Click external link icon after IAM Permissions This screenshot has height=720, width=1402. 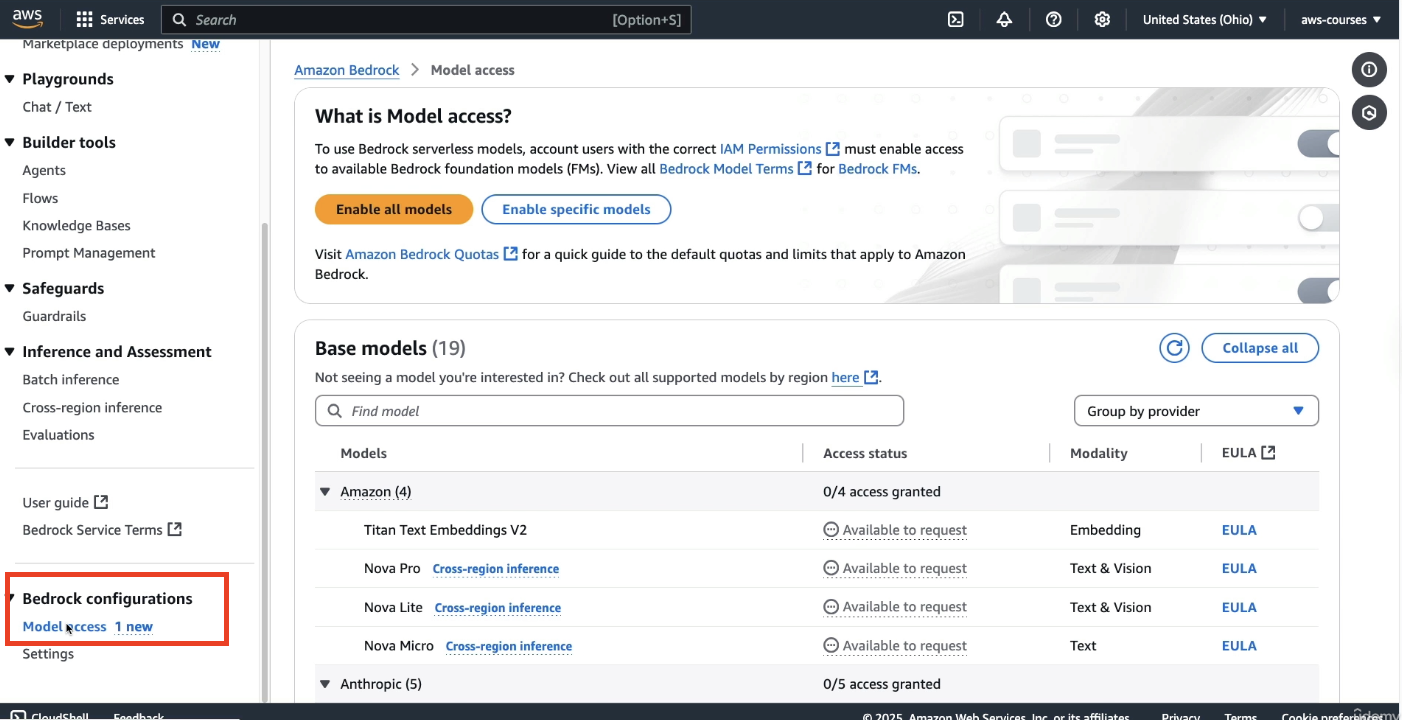pos(832,149)
